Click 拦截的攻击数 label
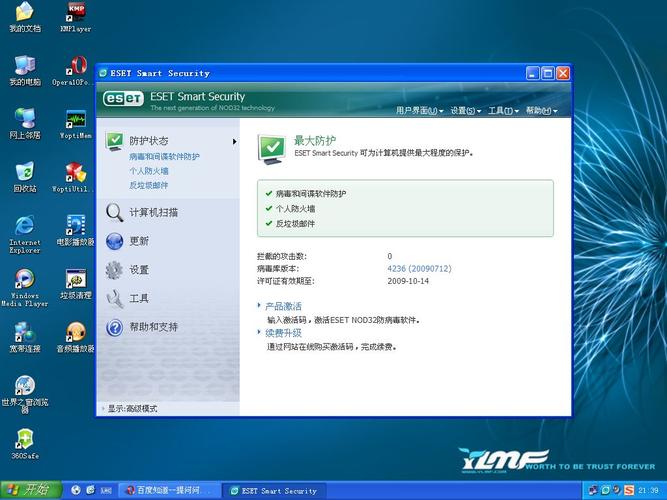The height and width of the screenshot is (500, 667). [282, 256]
